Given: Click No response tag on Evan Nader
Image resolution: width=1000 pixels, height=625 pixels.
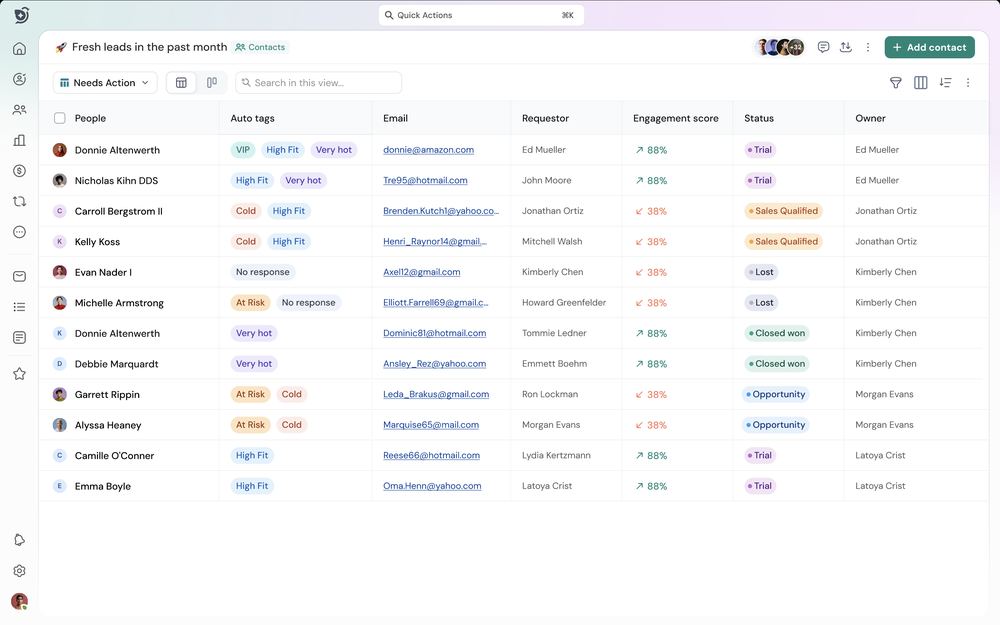Looking at the screenshot, I should pyautogui.click(x=263, y=272).
